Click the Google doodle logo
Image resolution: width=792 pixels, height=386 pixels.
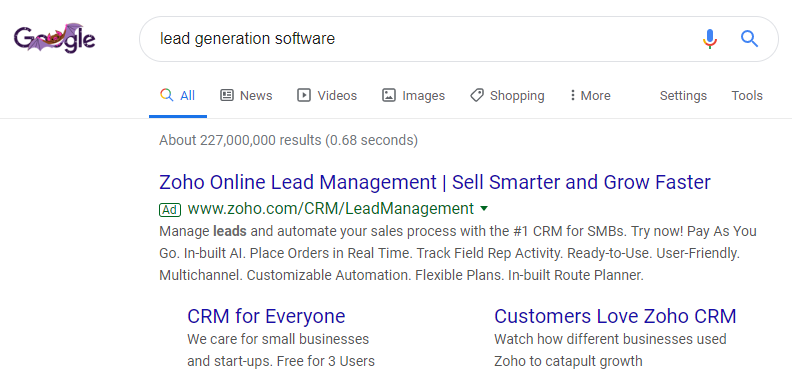pyautogui.click(x=55, y=37)
